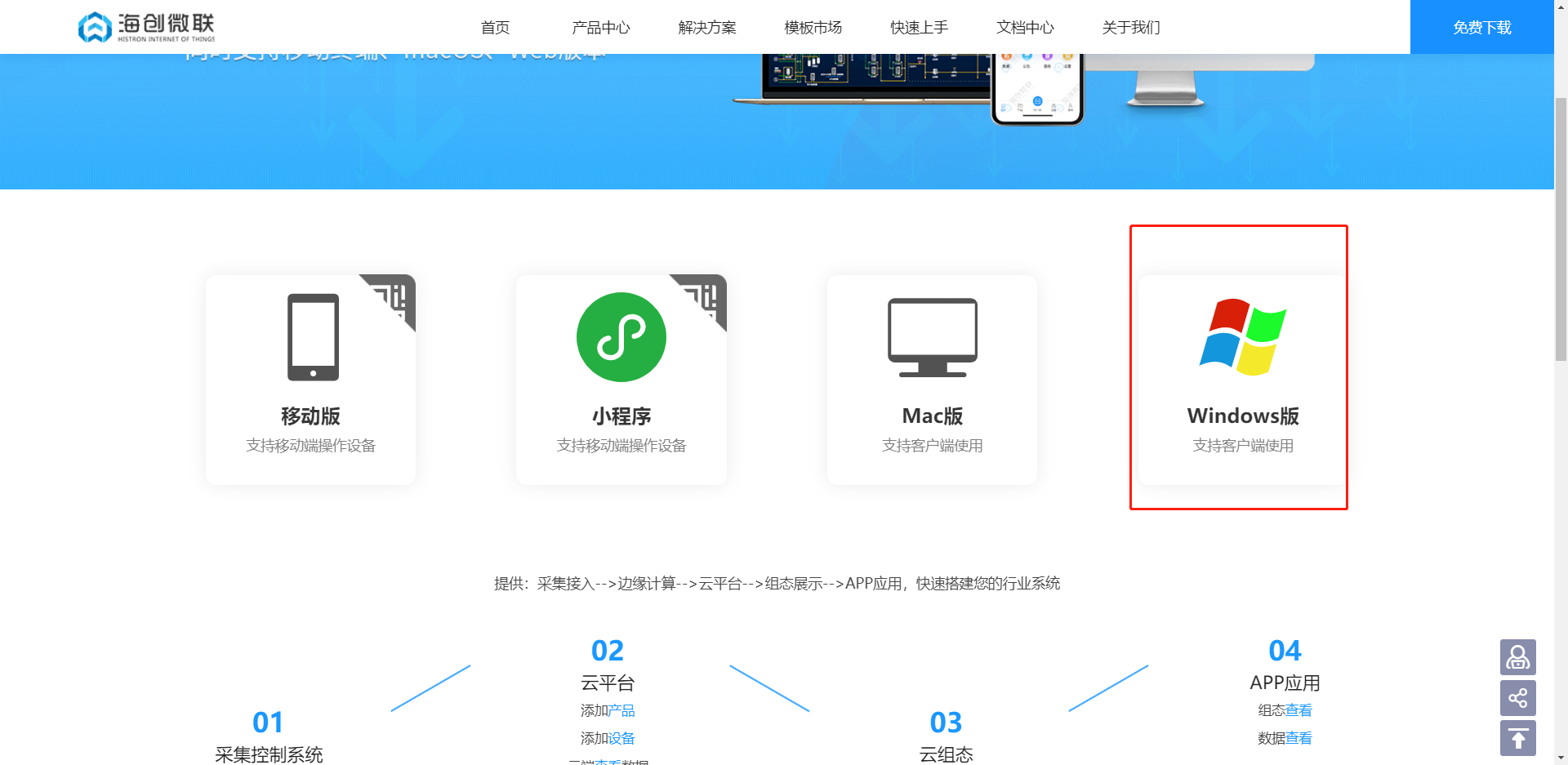Visit the 关于我们 page
1568x765 pixels.
1131,28
